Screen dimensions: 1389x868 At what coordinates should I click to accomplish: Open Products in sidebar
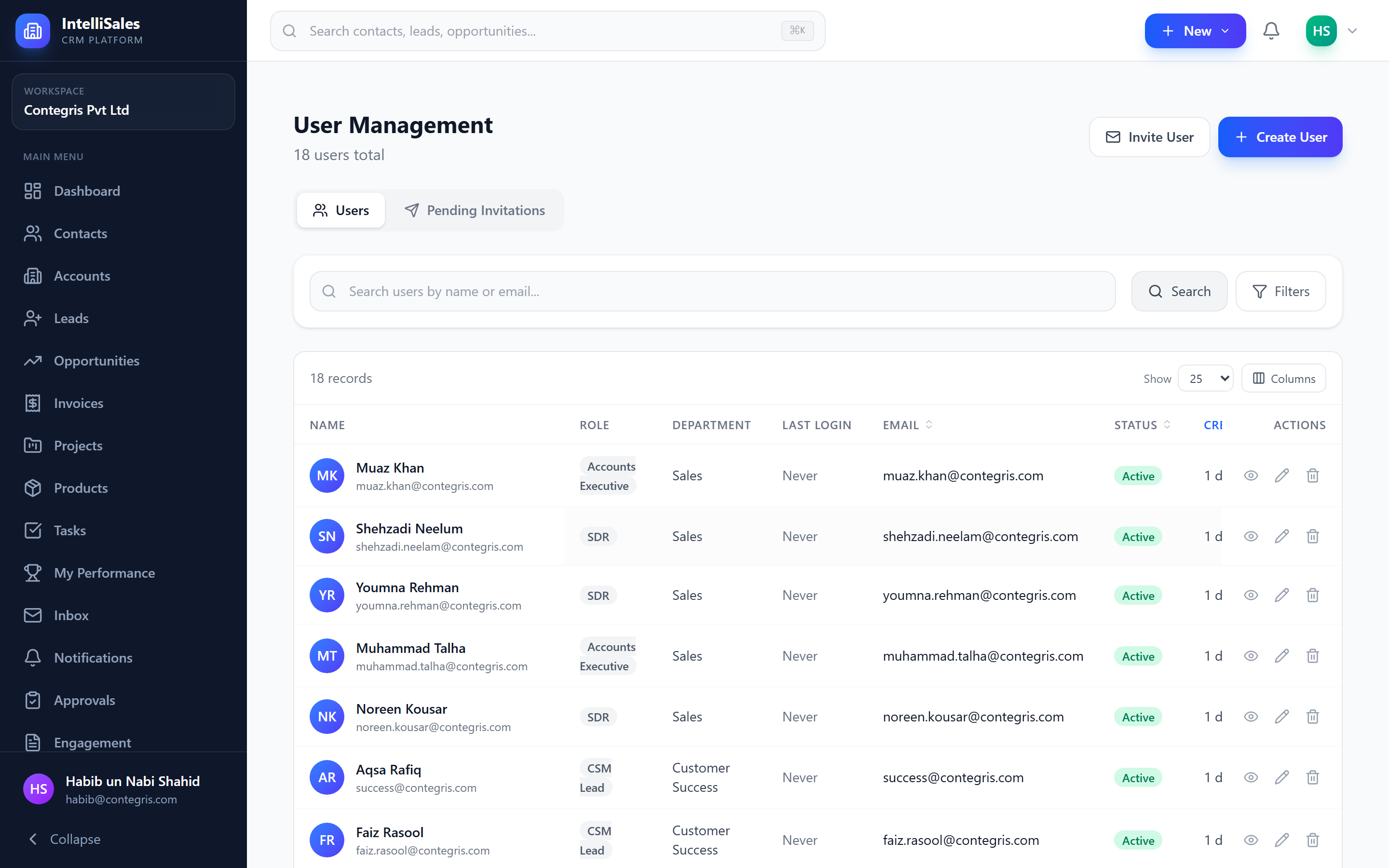(123, 488)
